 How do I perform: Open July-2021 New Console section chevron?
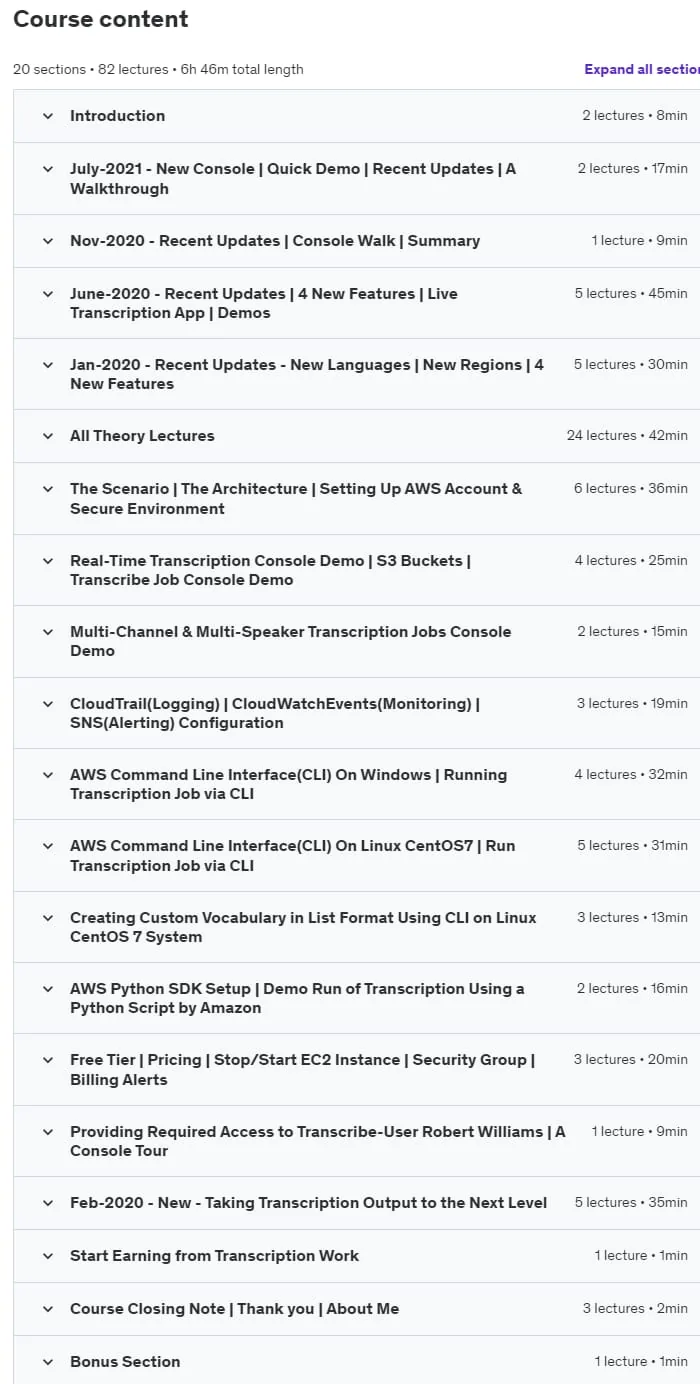point(48,169)
